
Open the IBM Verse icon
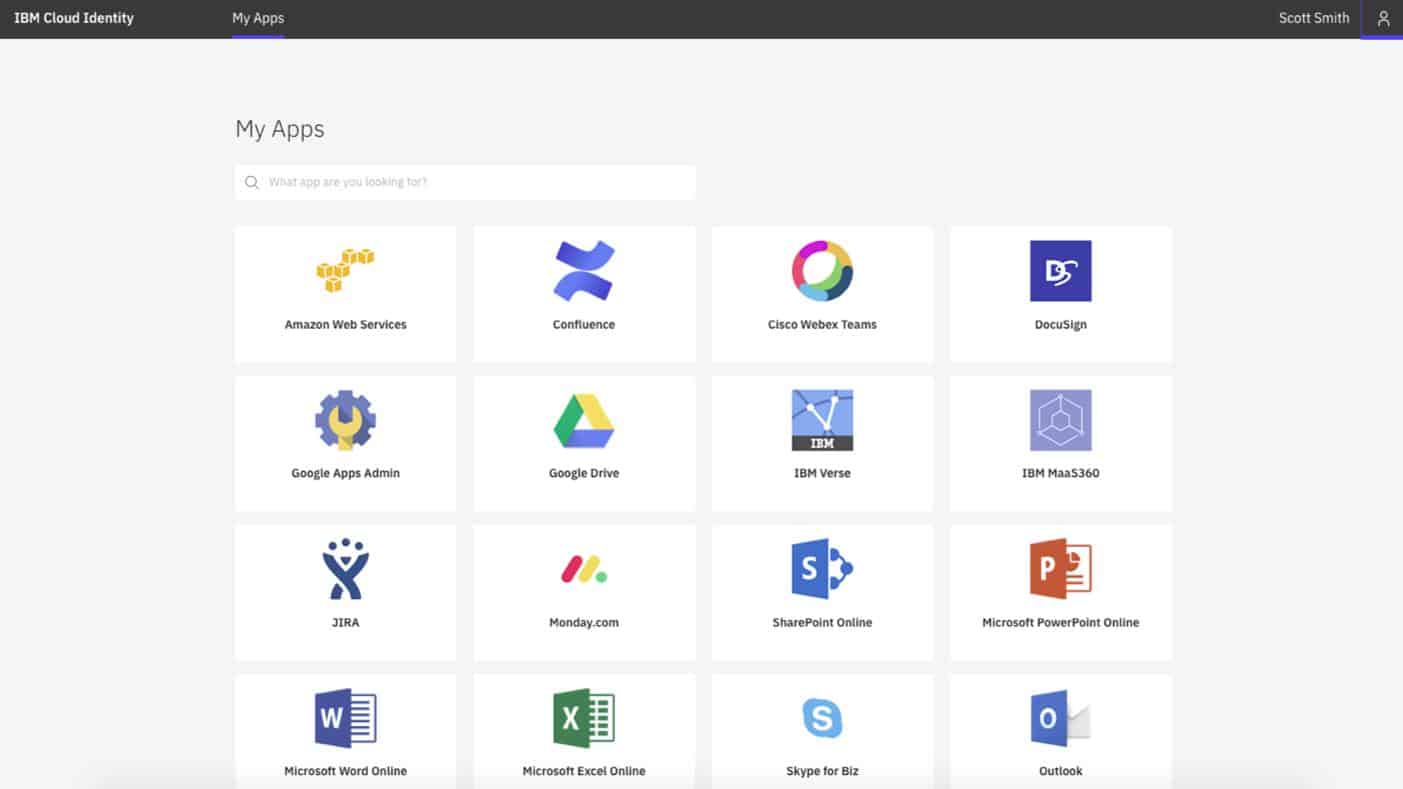coord(822,420)
